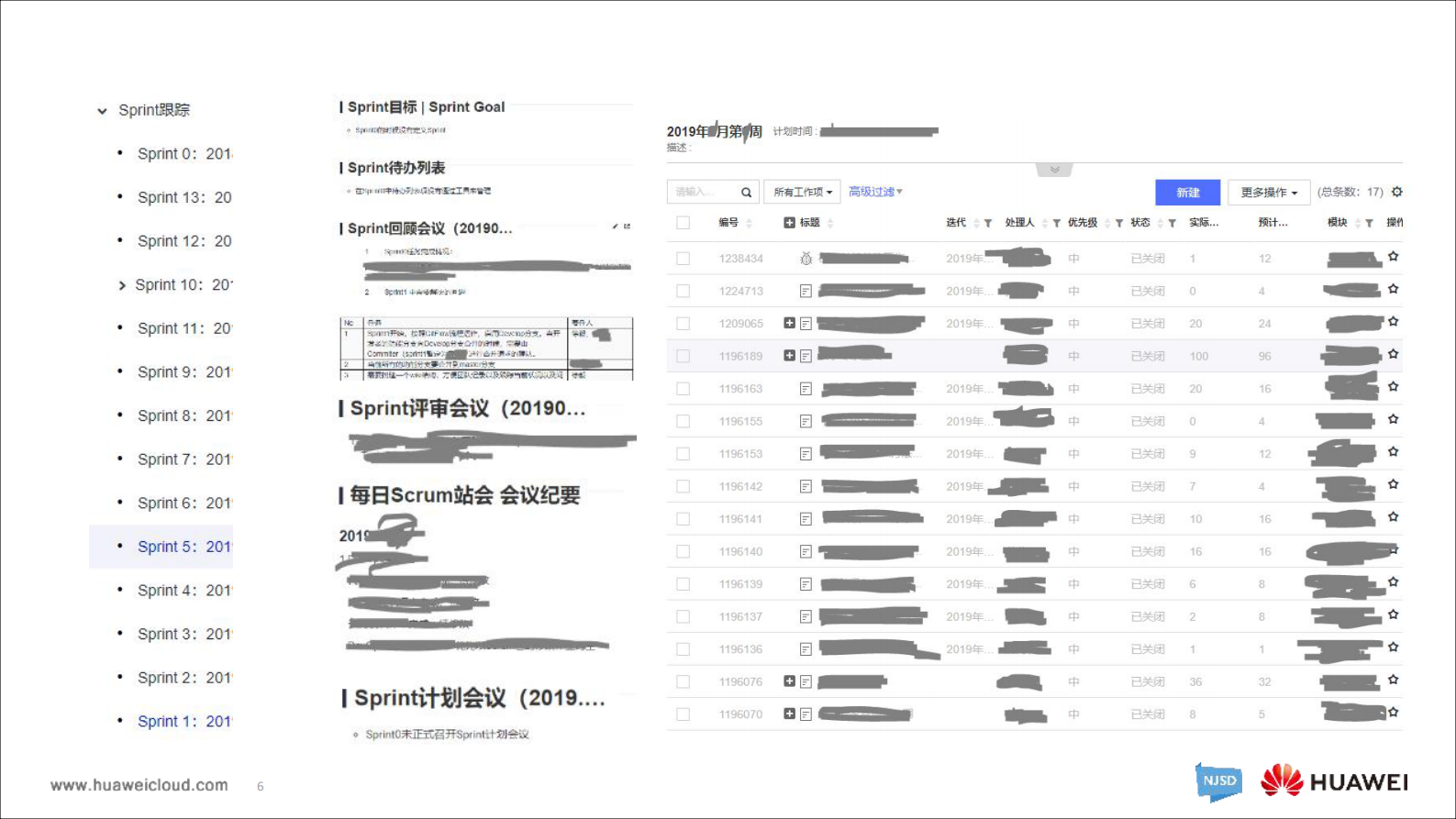
Task: Click the bug type icon of 1238434
Action: [x=806, y=259]
